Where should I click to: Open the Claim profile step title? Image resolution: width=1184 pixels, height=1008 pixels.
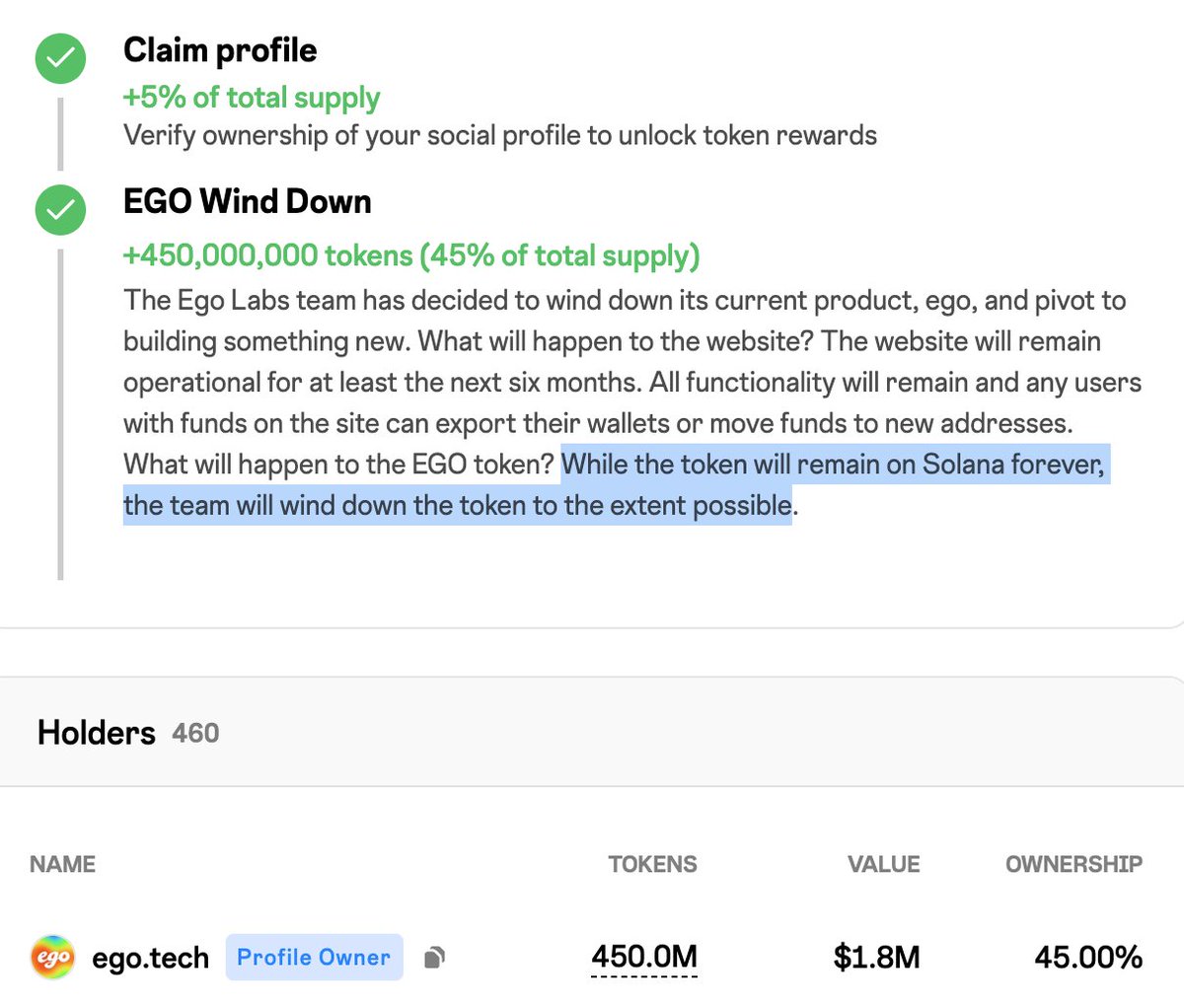pos(220,50)
